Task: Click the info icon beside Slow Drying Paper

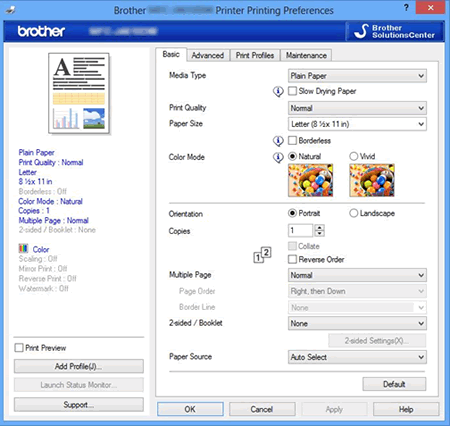Action: tap(278, 91)
